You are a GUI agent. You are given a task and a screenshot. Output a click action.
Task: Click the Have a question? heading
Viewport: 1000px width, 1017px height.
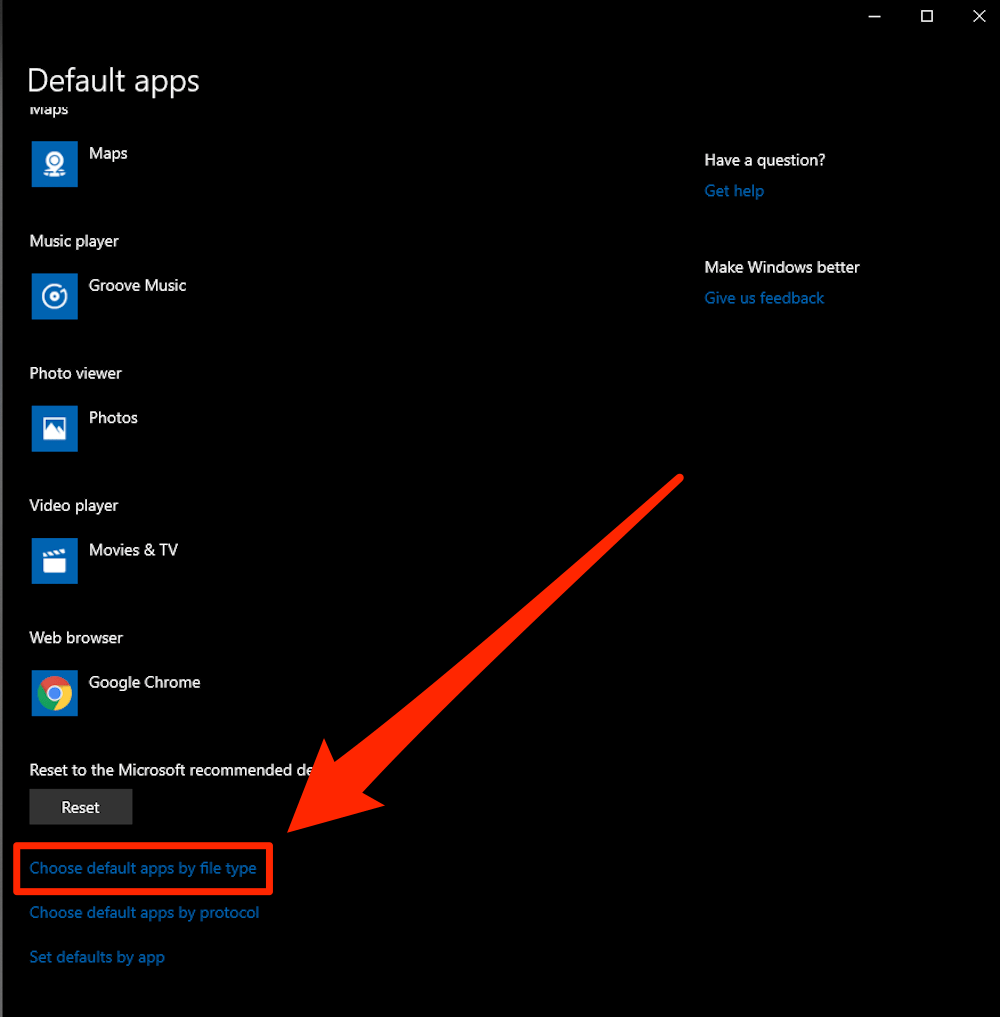765,160
